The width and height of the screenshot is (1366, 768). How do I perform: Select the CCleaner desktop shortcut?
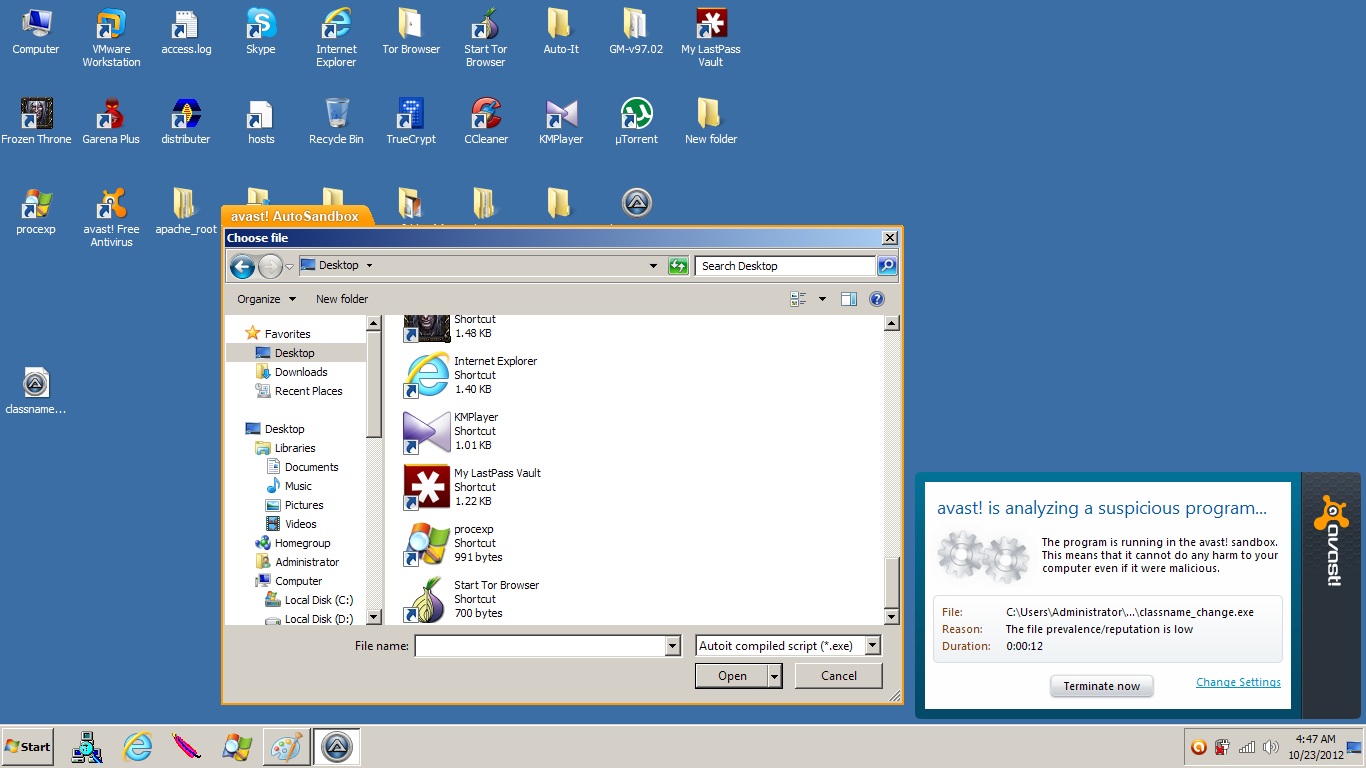pos(486,122)
